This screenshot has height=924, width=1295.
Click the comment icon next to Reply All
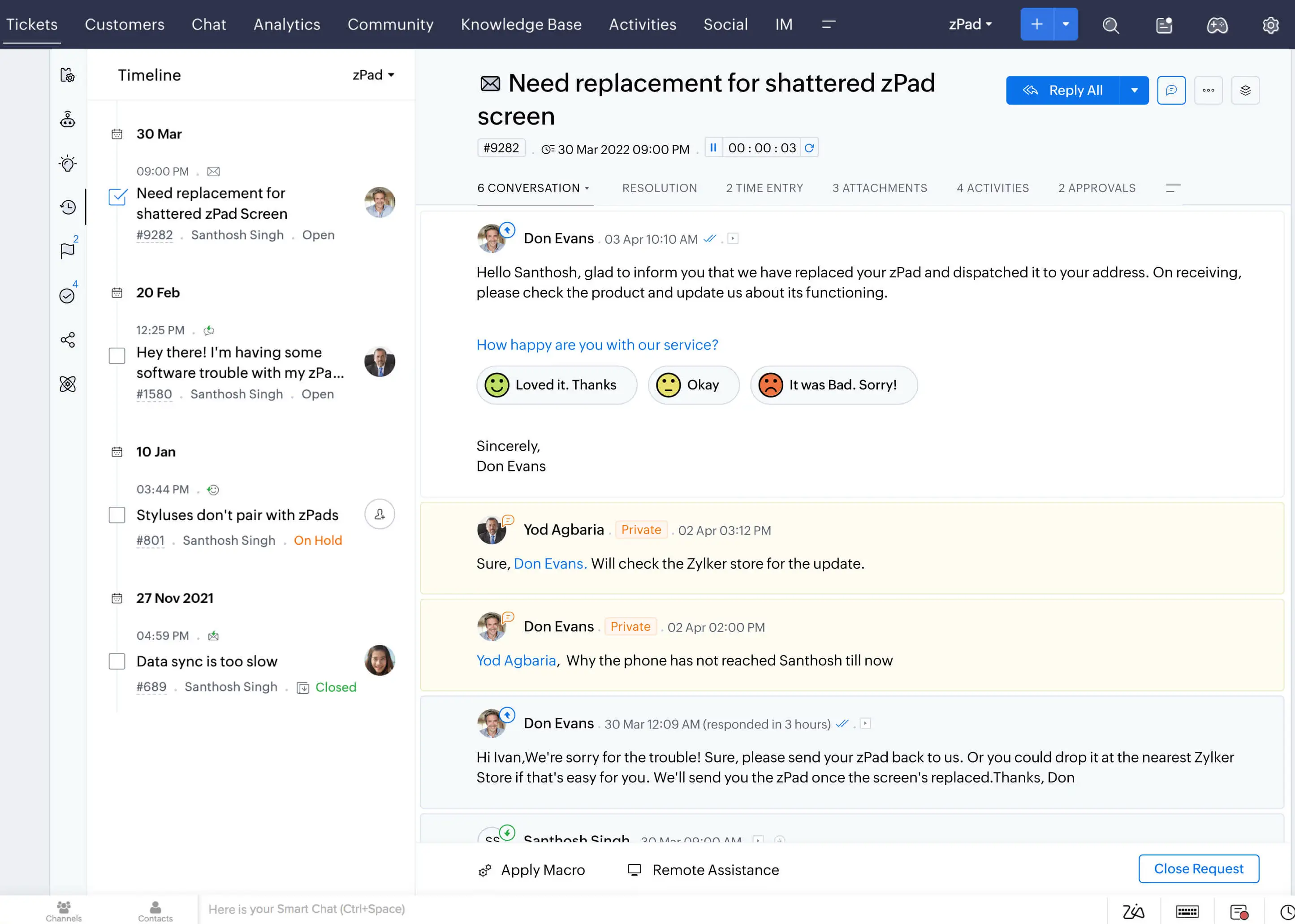click(x=1171, y=91)
